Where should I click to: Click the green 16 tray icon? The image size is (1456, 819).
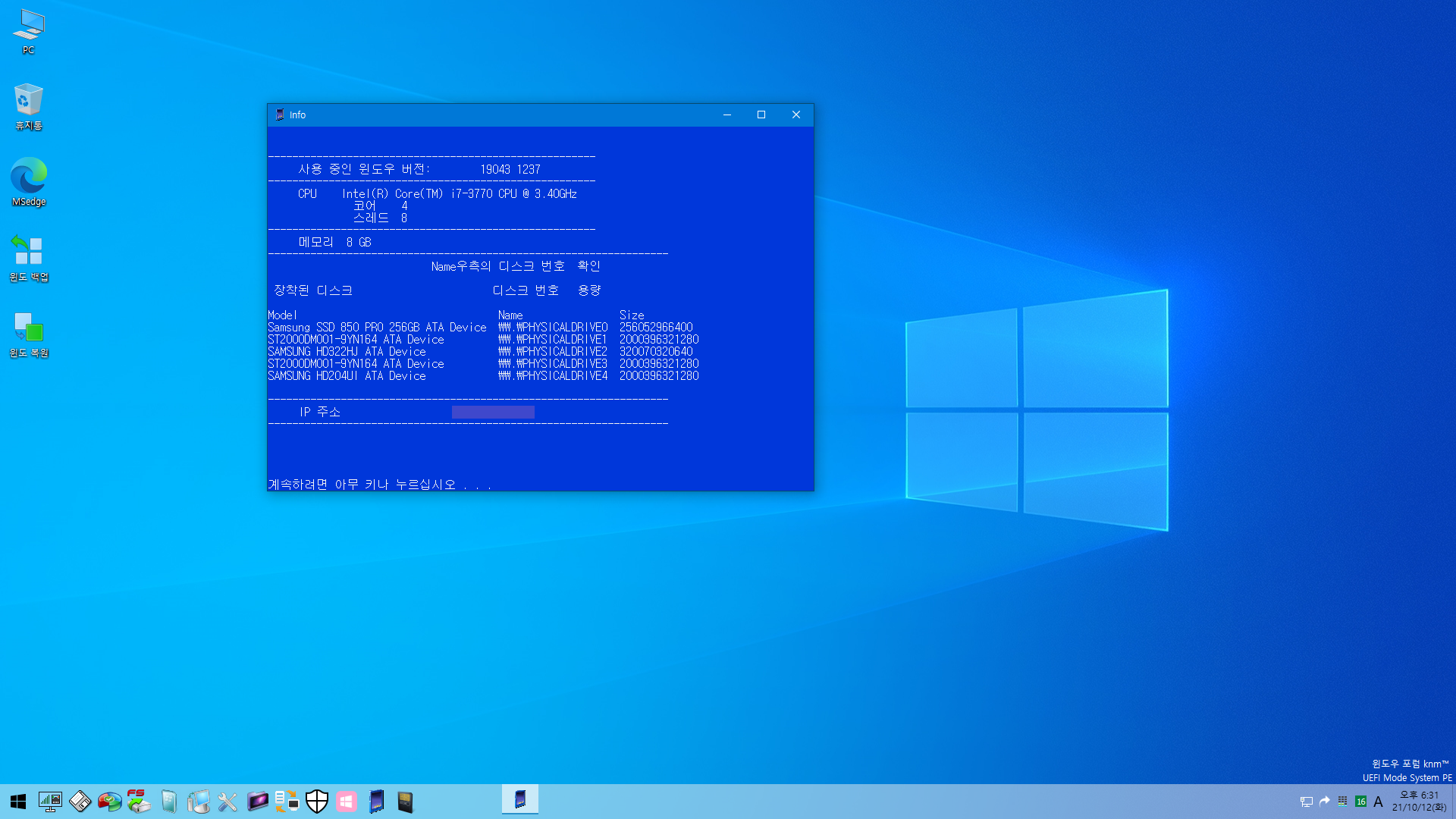tap(1360, 802)
